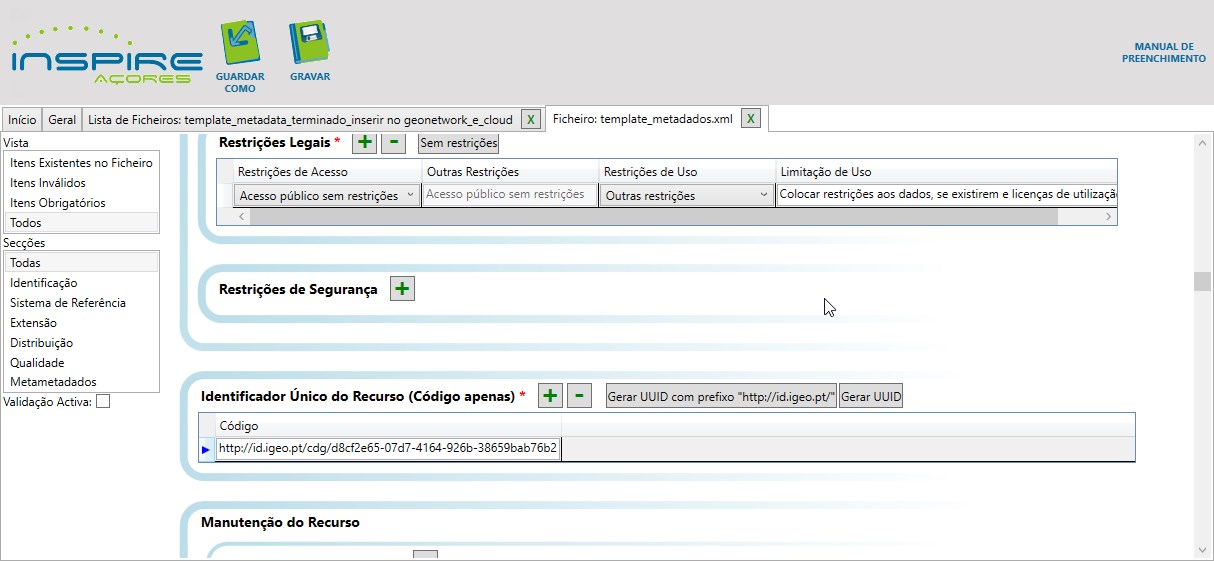Image resolution: width=1214 pixels, height=561 pixels.
Task: Click Gerar UUID com prefixo button
Action: (x=721, y=397)
